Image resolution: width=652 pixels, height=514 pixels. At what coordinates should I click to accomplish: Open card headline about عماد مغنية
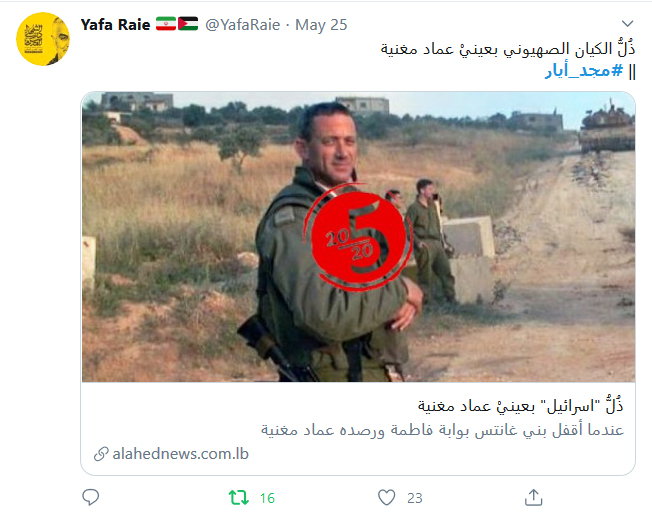[x=521, y=405]
